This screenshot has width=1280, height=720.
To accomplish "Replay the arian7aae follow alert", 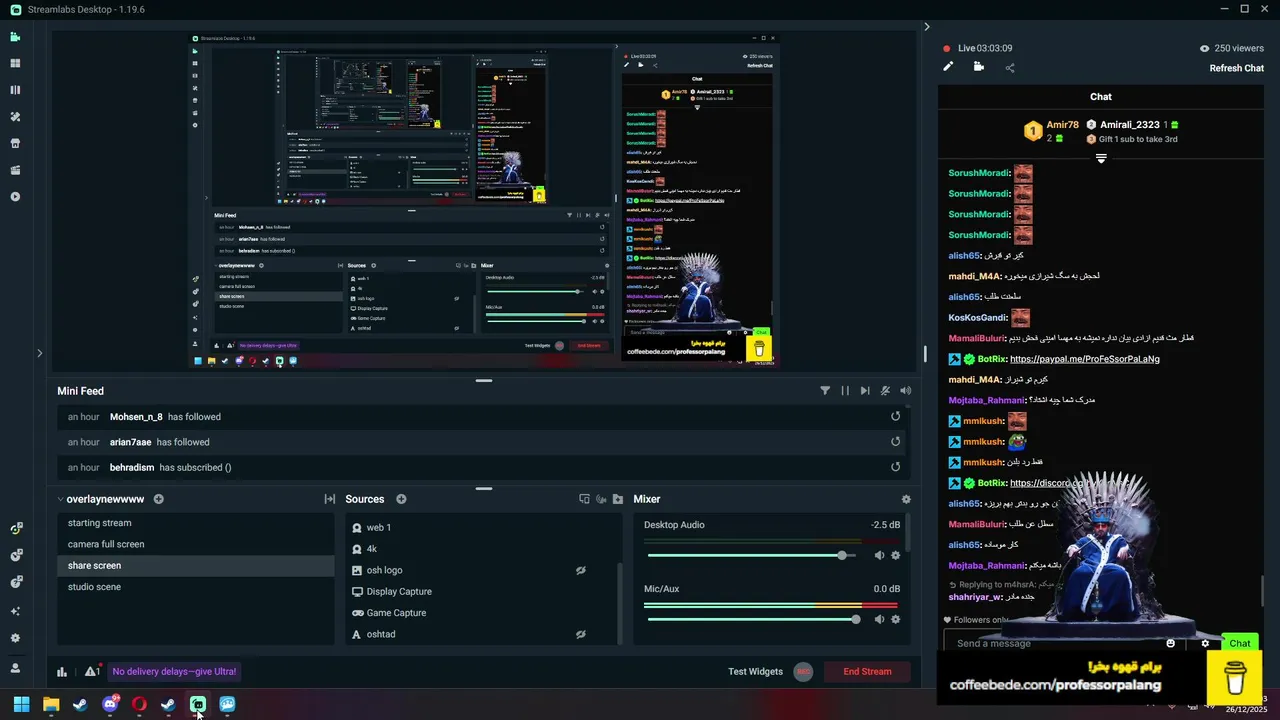I will [x=895, y=442].
